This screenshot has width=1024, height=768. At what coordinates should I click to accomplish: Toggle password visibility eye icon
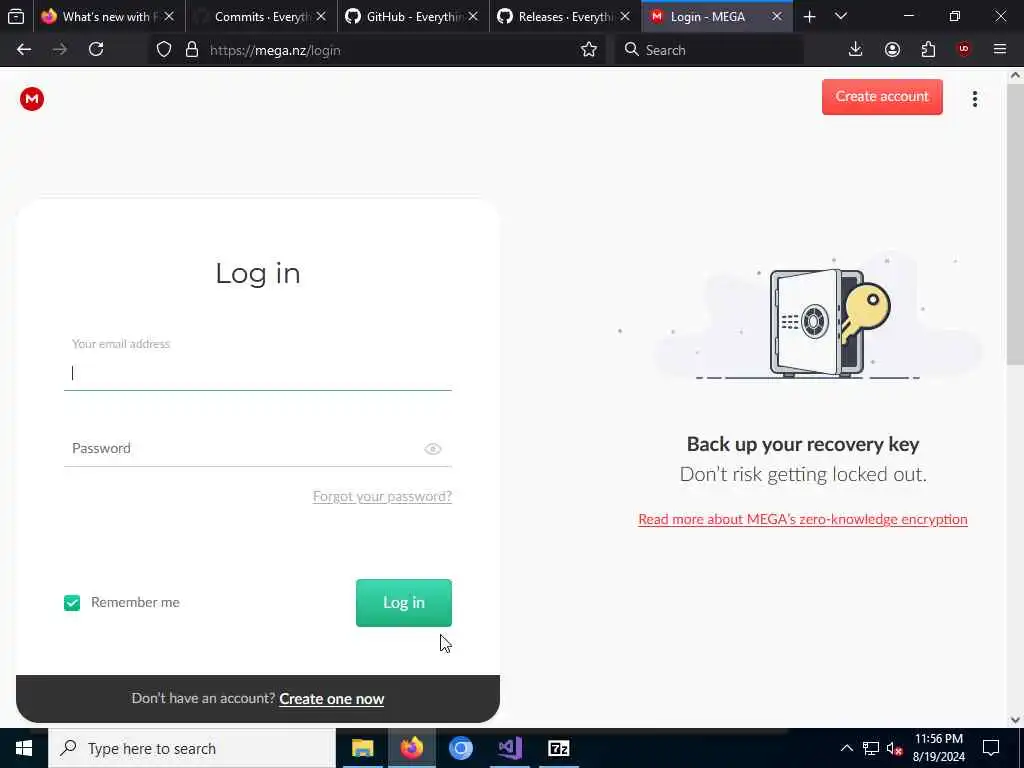coord(433,449)
